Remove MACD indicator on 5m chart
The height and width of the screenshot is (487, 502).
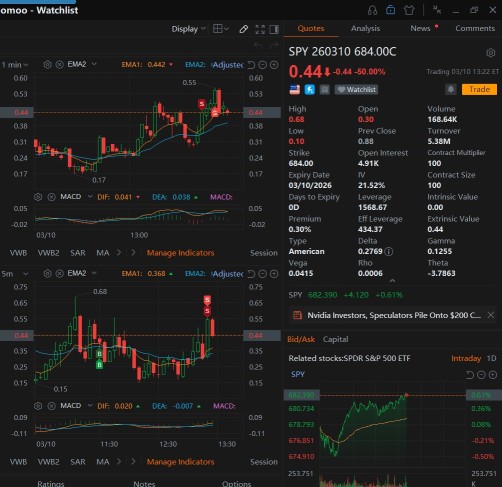[51, 406]
